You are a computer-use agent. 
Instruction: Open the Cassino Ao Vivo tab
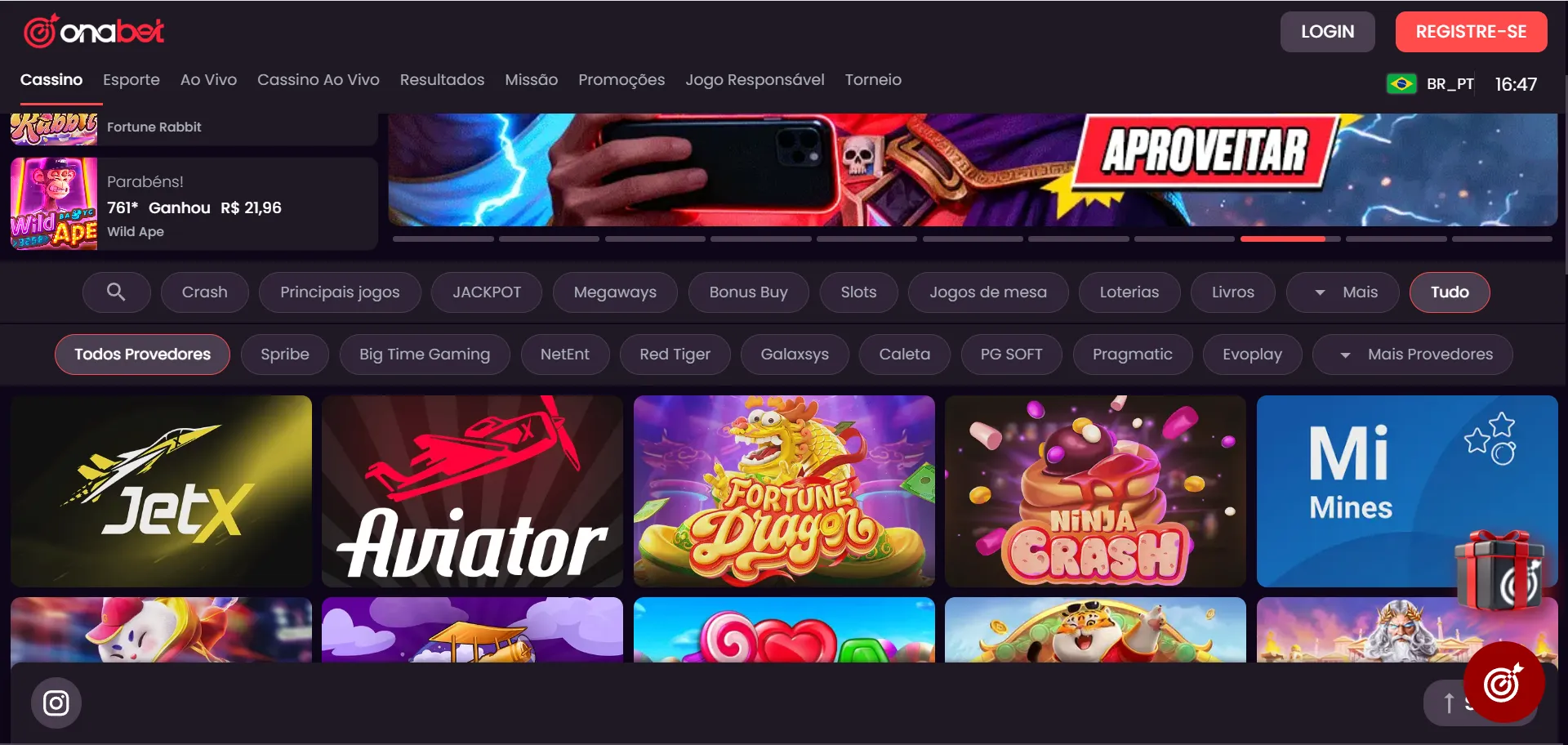[x=318, y=80]
